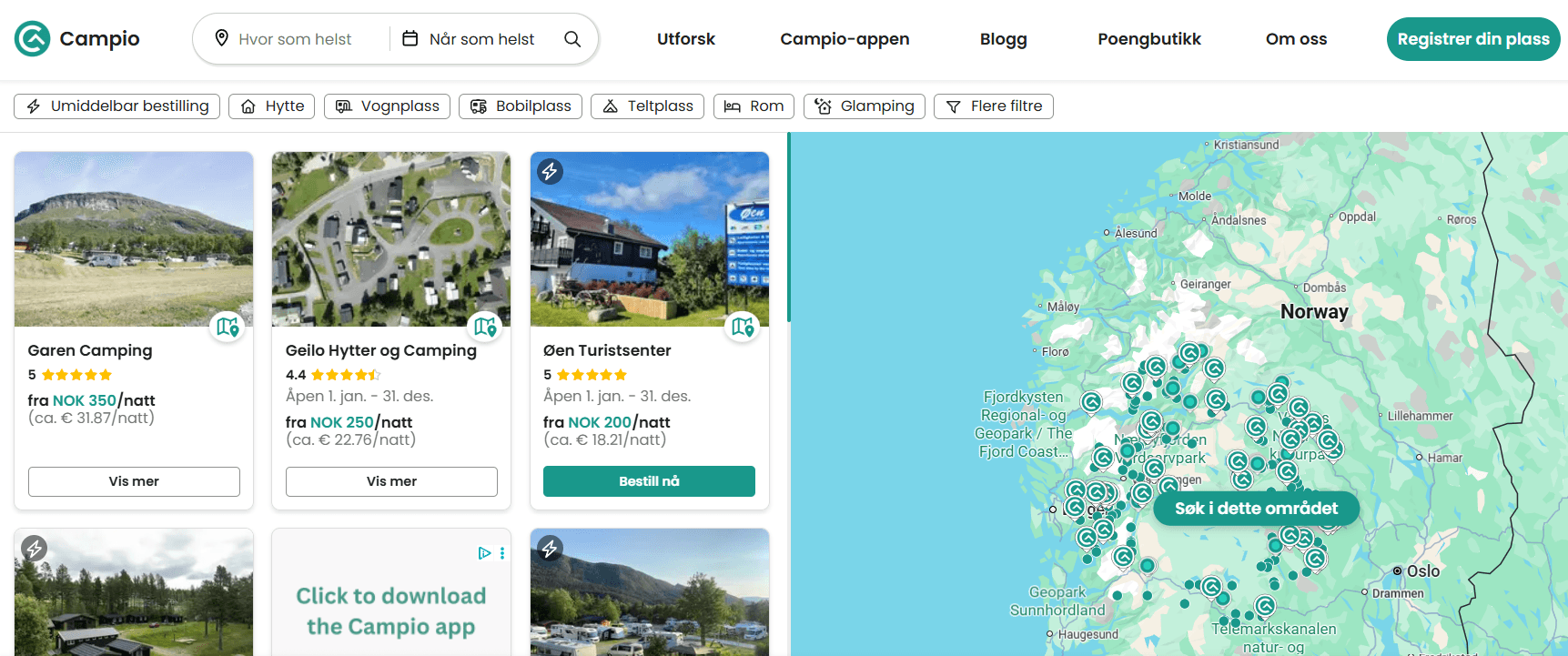Open the ad options three-dot menu
The width and height of the screenshot is (1568, 656).
[x=502, y=553]
